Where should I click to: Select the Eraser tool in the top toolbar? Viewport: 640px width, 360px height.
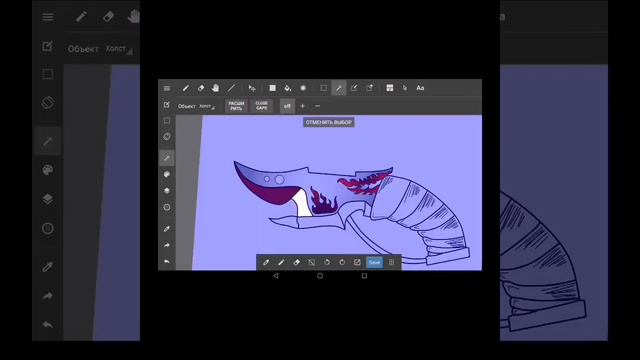click(201, 88)
